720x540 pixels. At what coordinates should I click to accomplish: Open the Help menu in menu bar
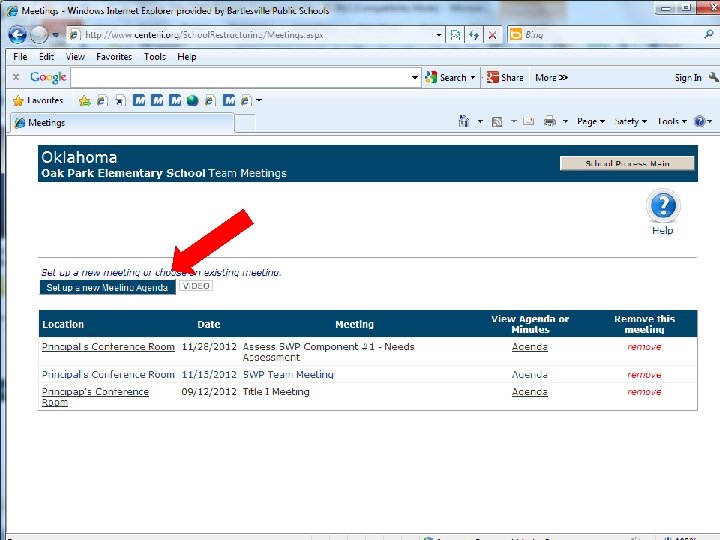coord(187,56)
